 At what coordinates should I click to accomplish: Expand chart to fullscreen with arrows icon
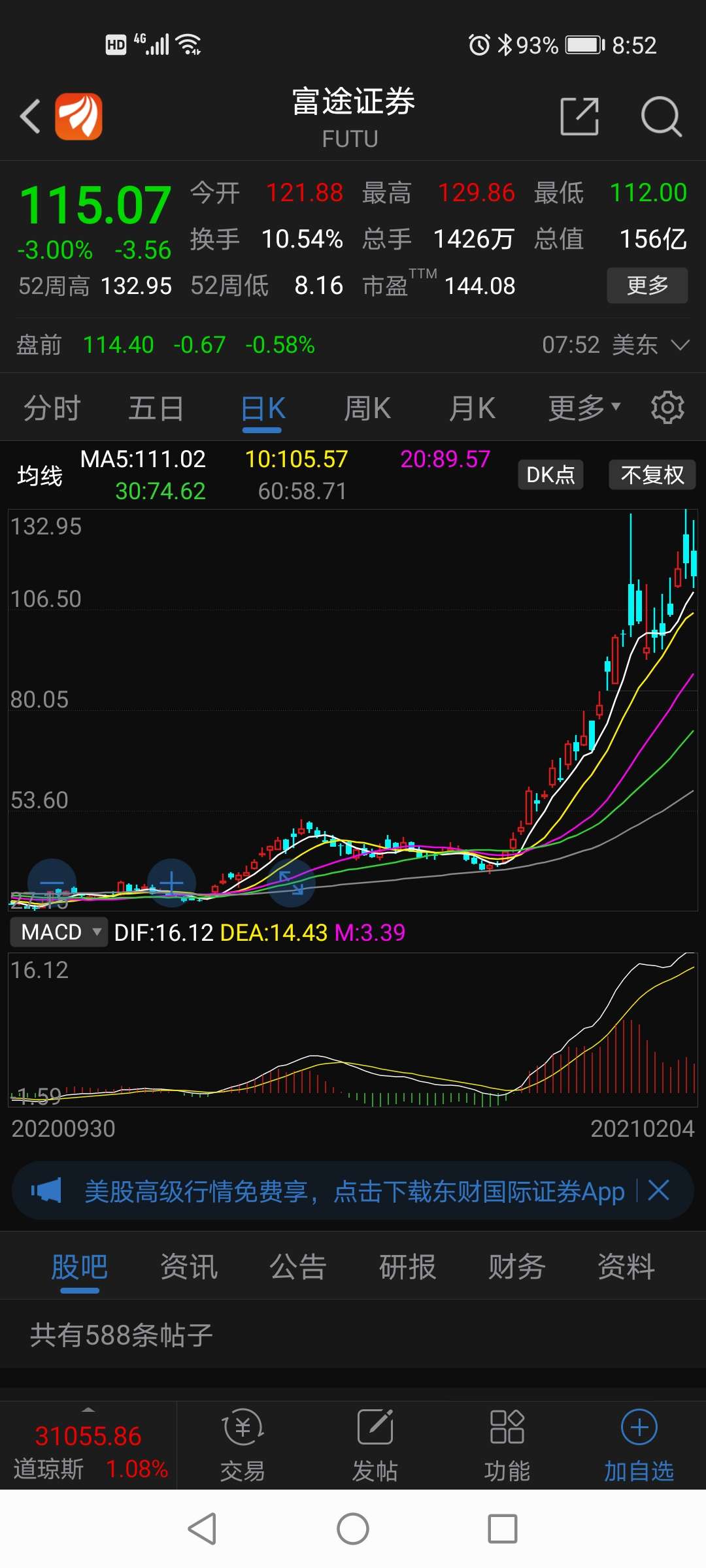(x=292, y=883)
